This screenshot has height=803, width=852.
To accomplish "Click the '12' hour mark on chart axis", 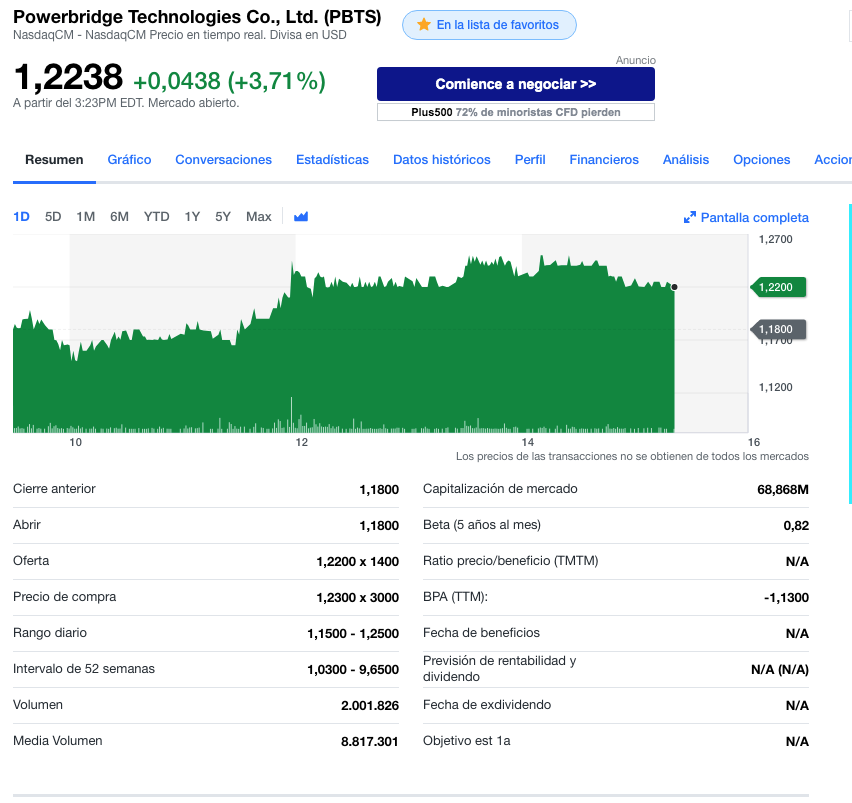I will click(x=302, y=442).
